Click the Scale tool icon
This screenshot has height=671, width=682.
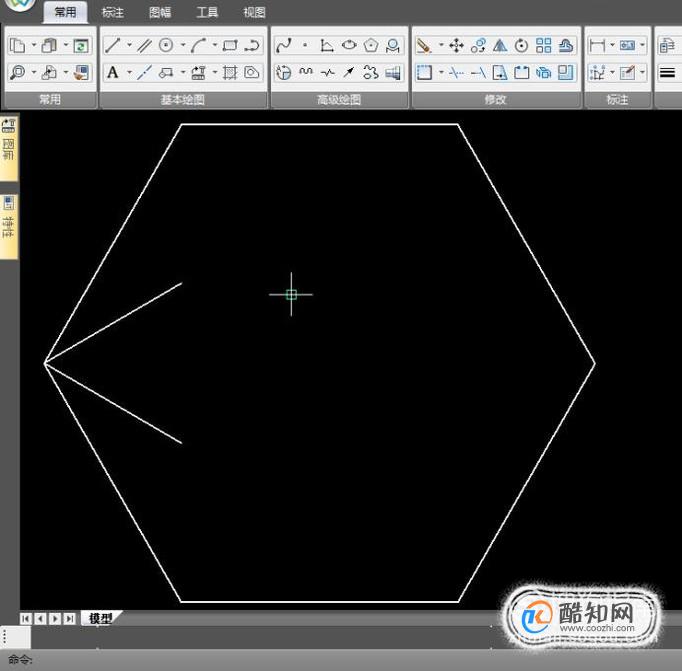[565, 72]
